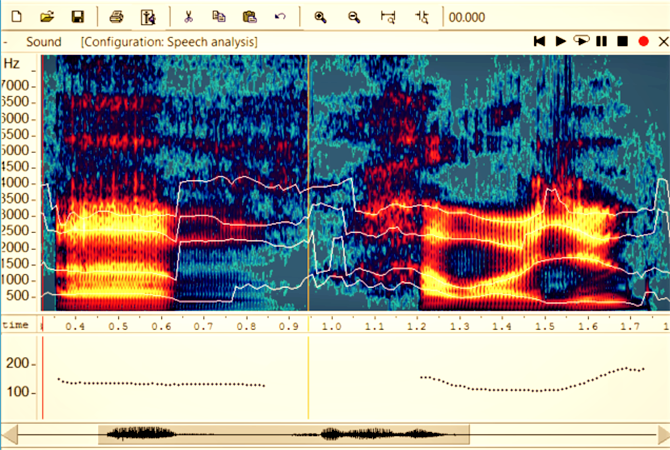This screenshot has width=670, height=450.
Task: Click the zoom to selection icon
Action: [x=389, y=17]
